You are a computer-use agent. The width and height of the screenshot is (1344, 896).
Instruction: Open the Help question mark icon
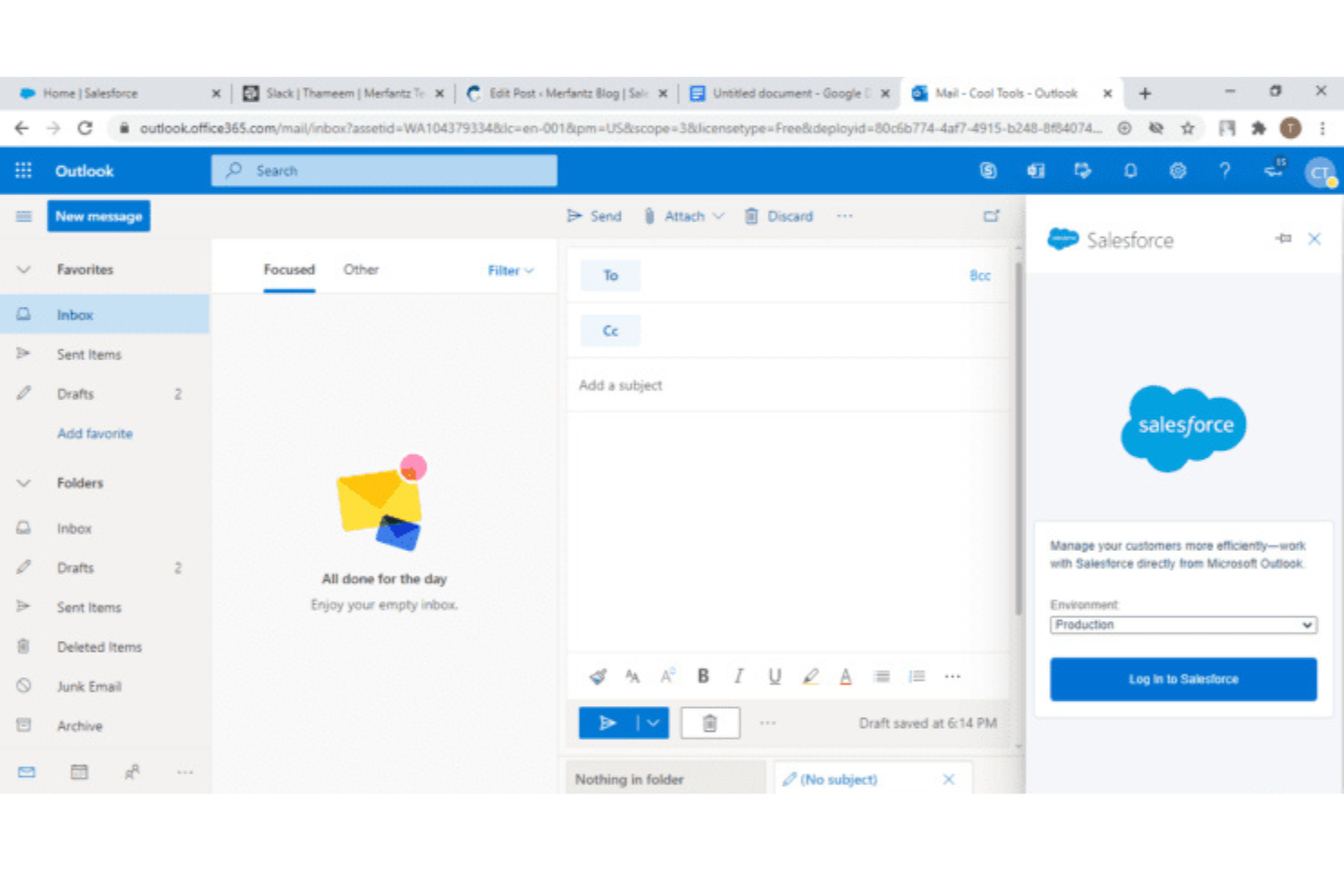(x=1224, y=170)
